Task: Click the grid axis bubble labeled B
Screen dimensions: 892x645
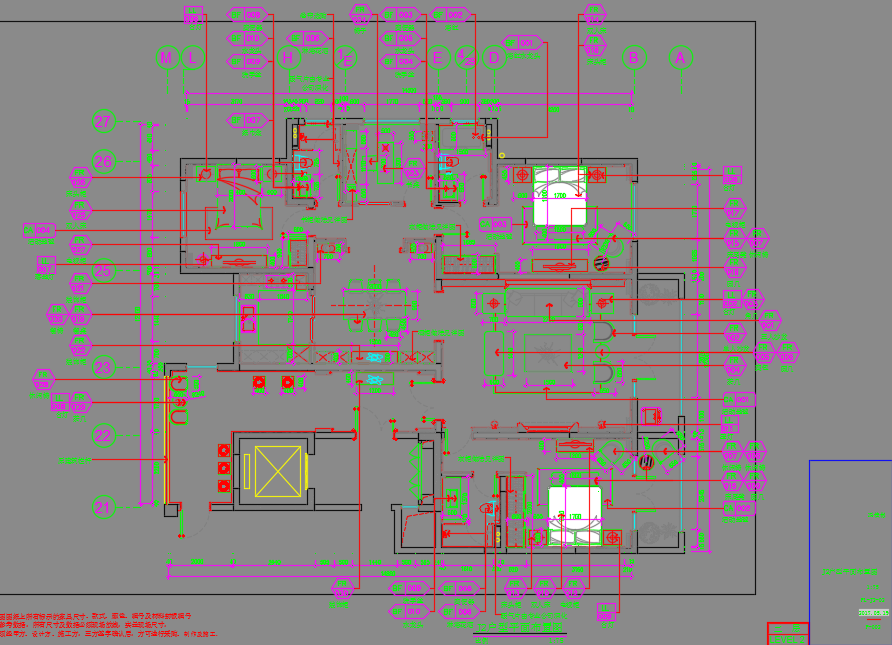Action: 633,58
